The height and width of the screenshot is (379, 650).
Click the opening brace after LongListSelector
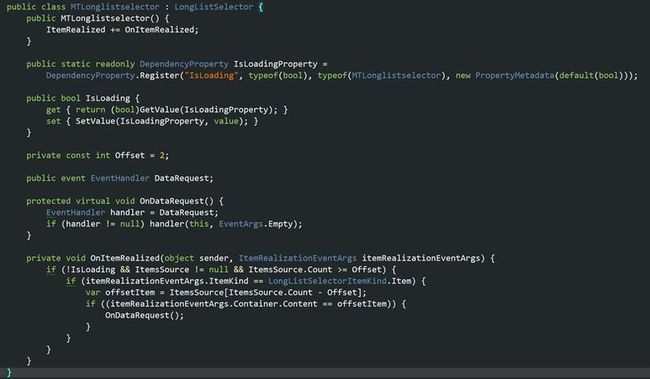261,7
